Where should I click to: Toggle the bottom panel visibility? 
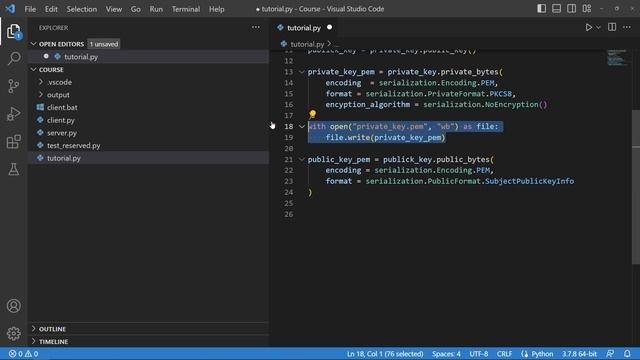pos(556,9)
